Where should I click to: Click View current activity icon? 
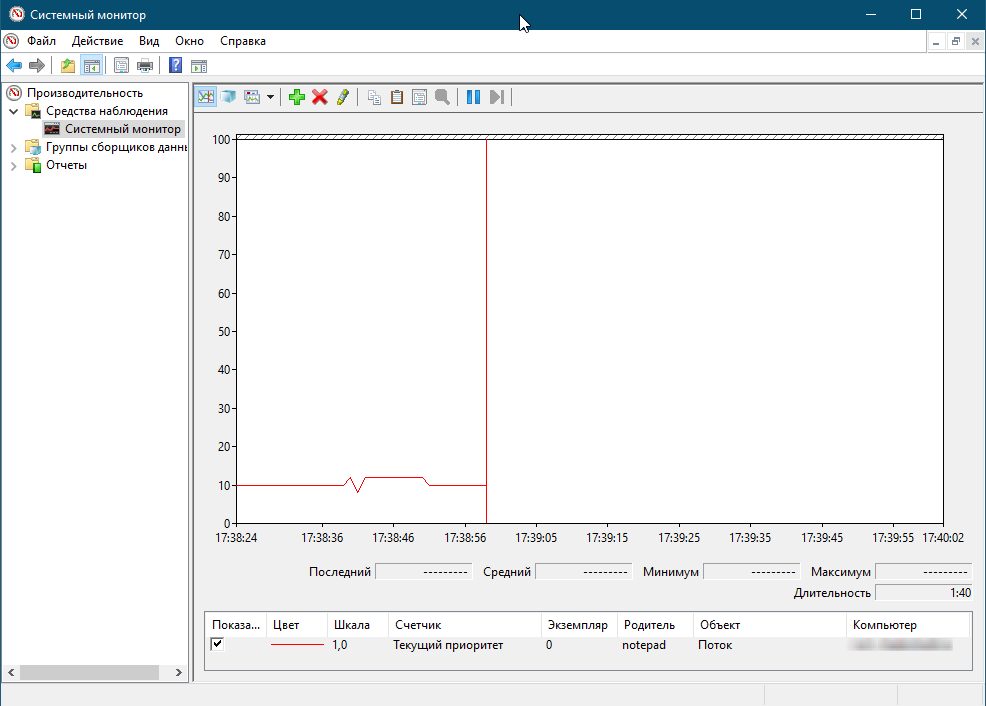(x=206, y=97)
